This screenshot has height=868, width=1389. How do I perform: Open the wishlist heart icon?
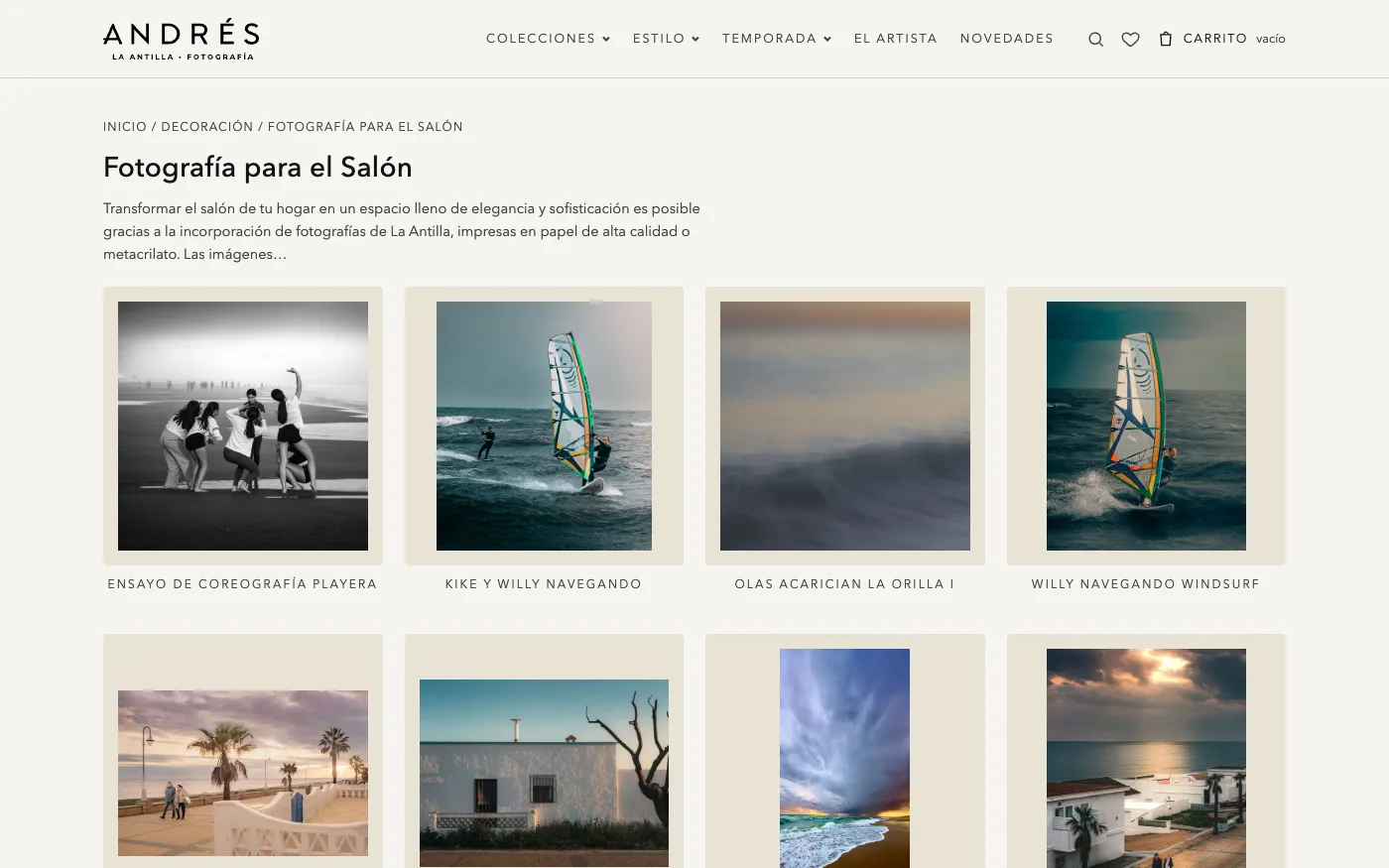[x=1130, y=40]
